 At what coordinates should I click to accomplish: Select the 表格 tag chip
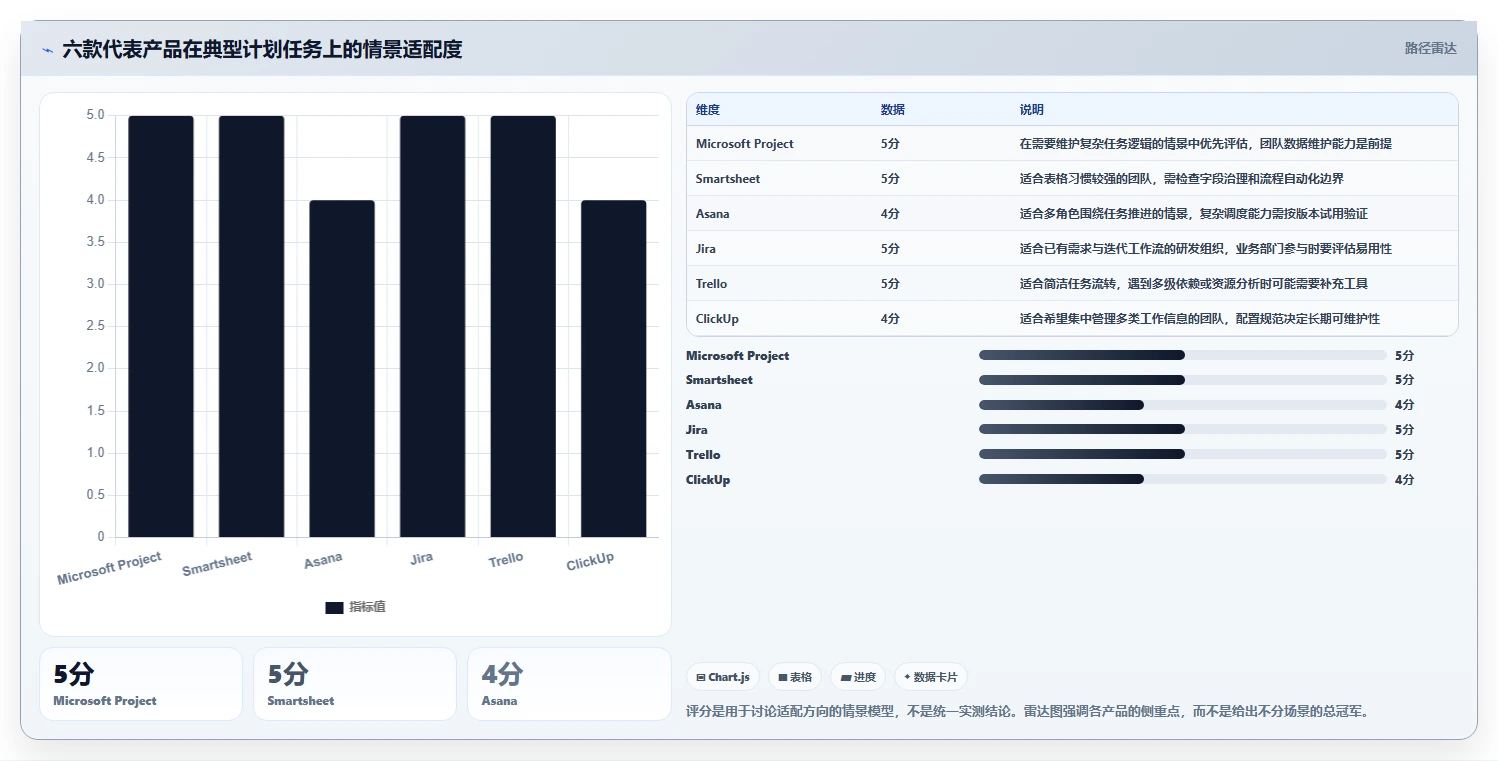pos(795,677)
